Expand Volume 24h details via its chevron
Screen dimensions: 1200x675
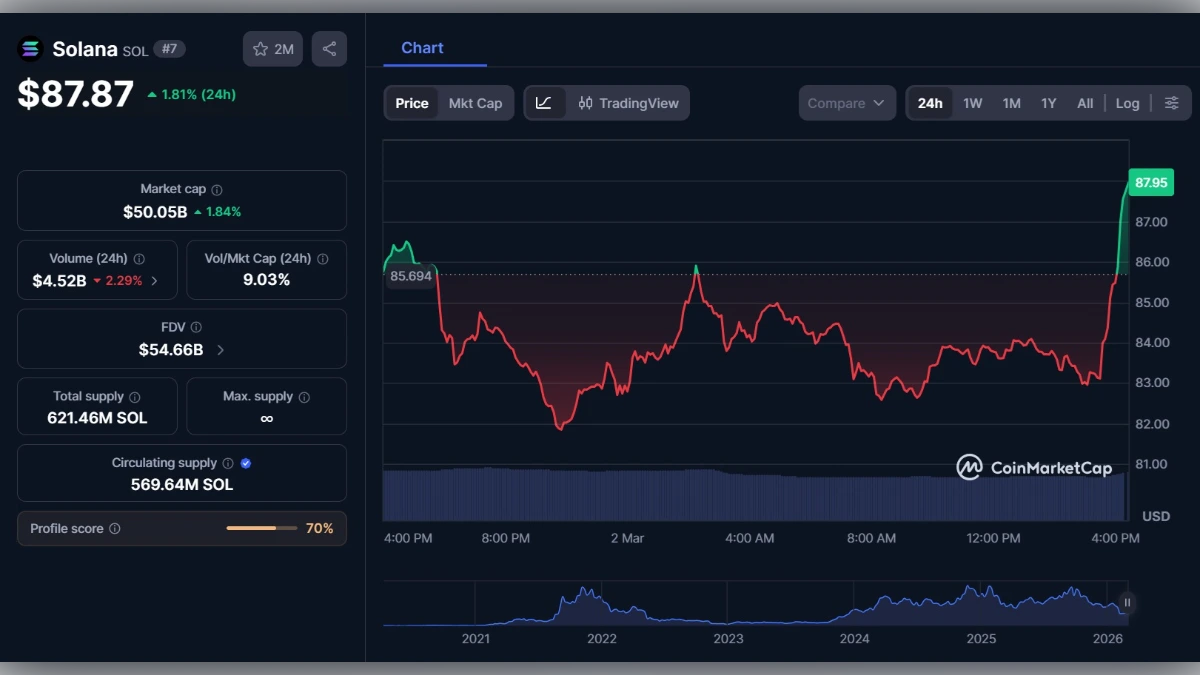tap(155, 282)
